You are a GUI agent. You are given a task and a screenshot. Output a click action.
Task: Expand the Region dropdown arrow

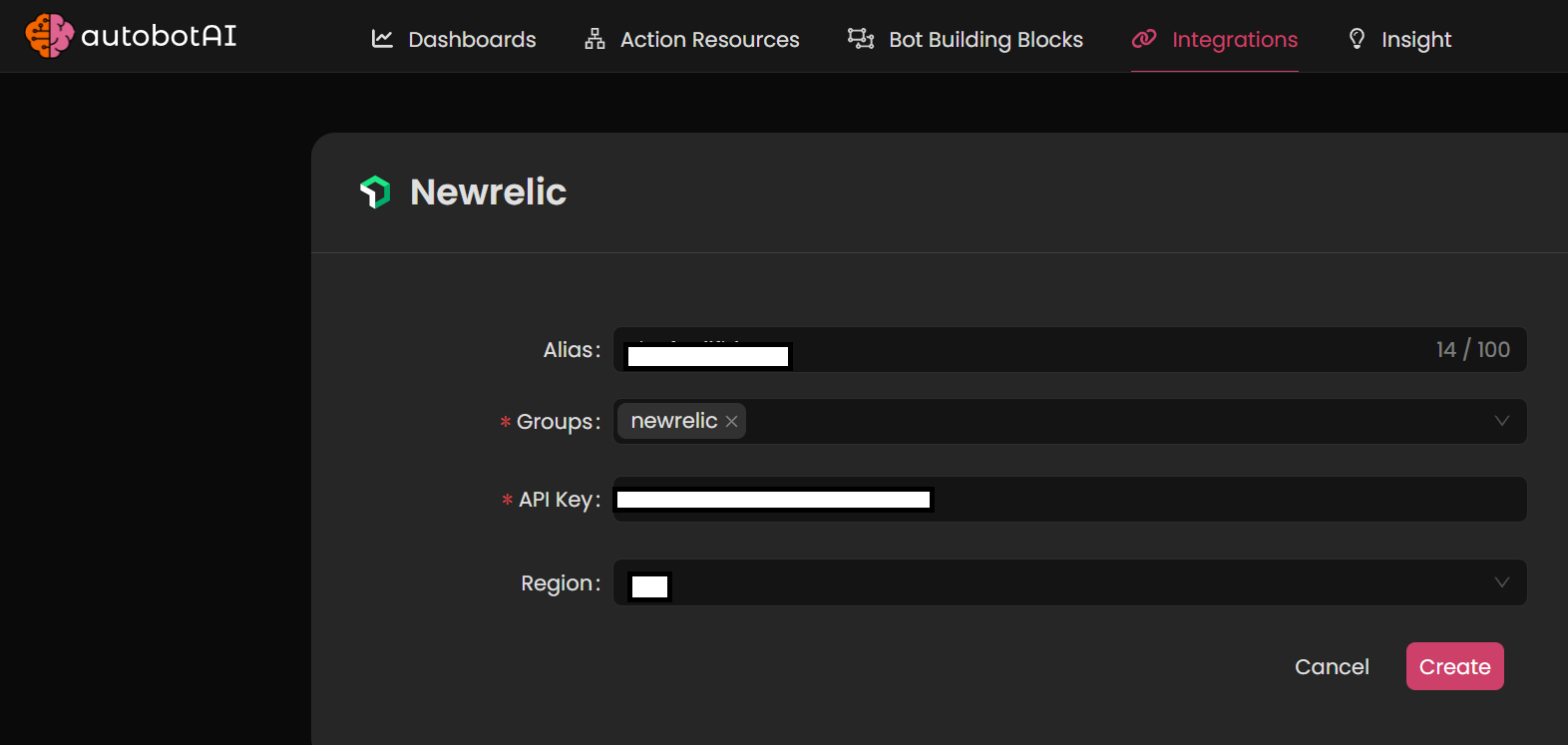[x=1501, y=582]
